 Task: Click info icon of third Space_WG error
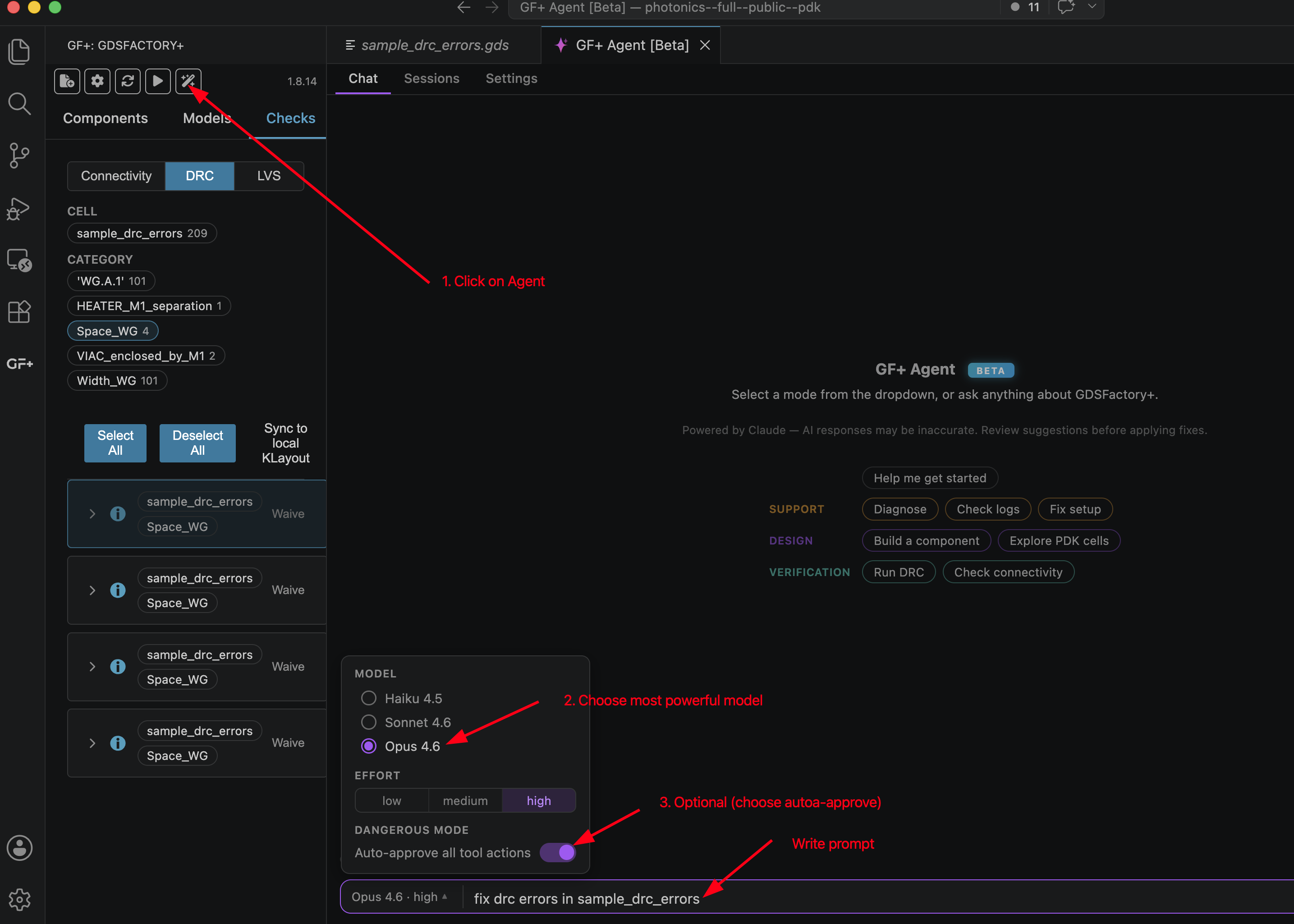pyautogui.click(x=118, y=666)
